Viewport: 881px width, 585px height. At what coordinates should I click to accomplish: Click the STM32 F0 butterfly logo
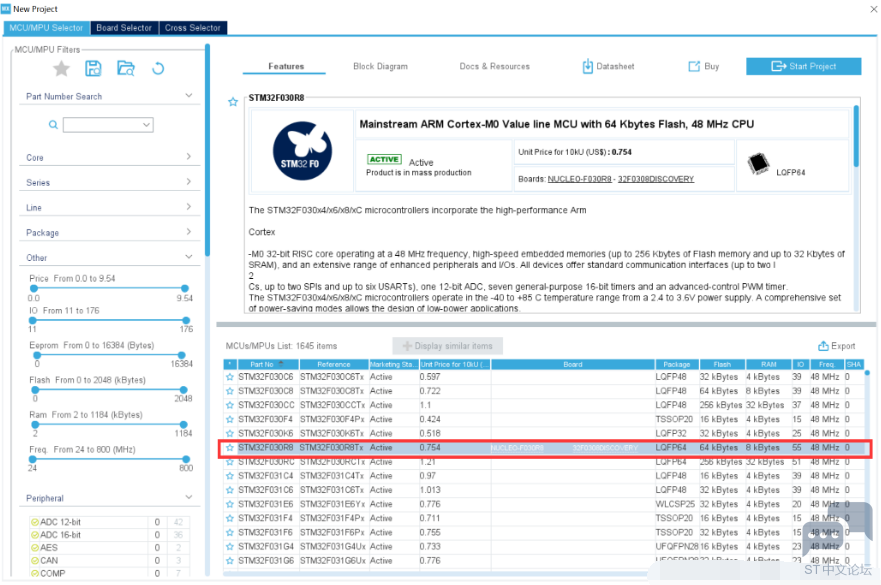(302, 151)
